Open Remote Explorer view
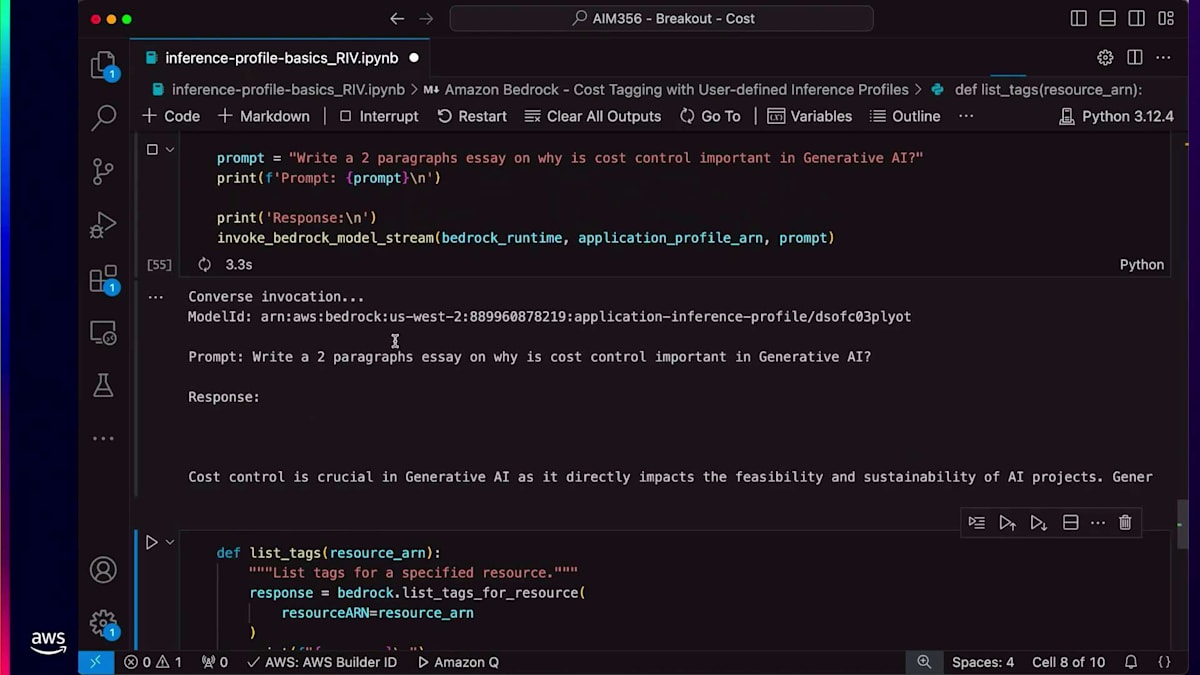 coord(104,333)
